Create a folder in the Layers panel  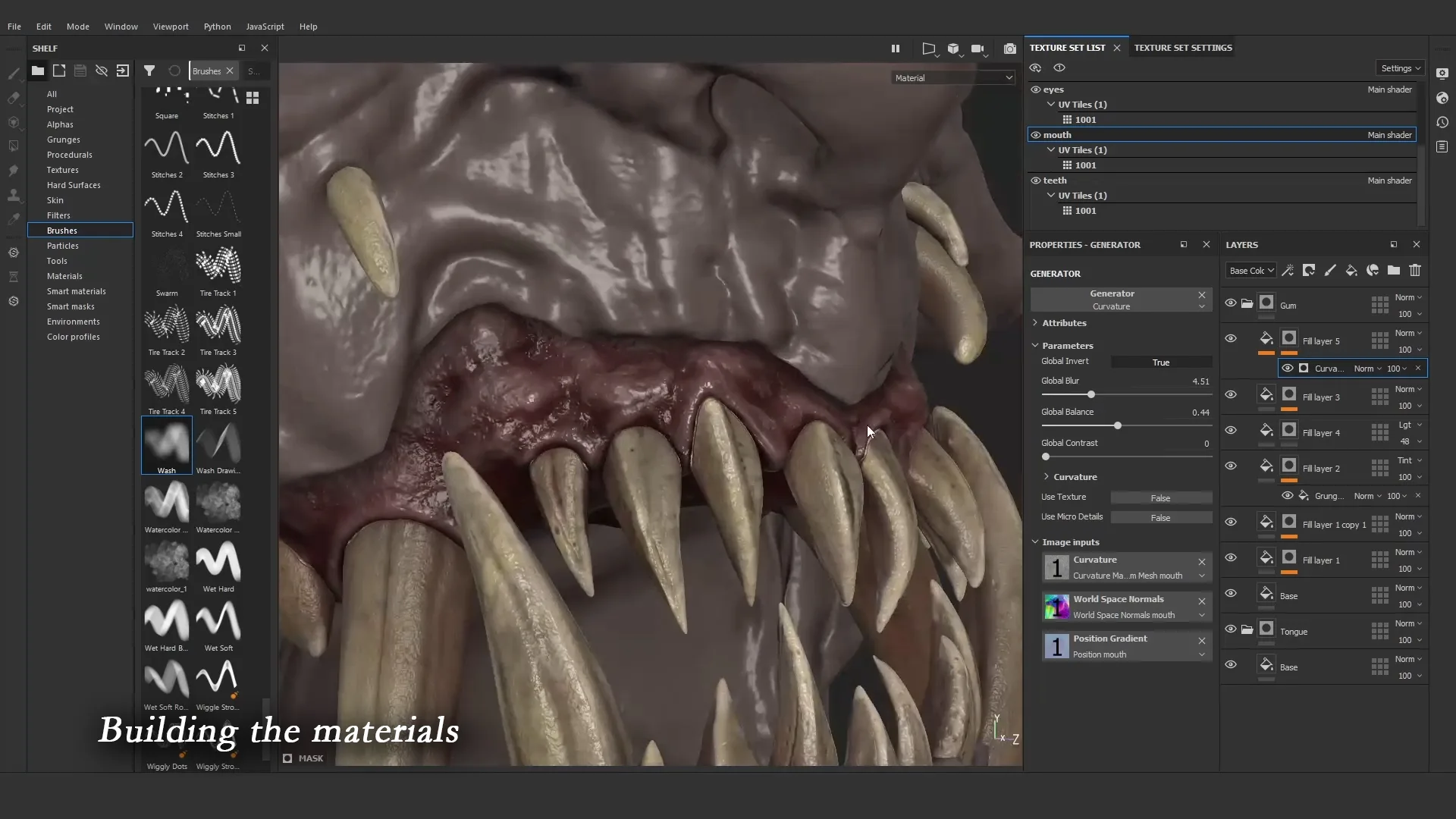pos(1394,271)
